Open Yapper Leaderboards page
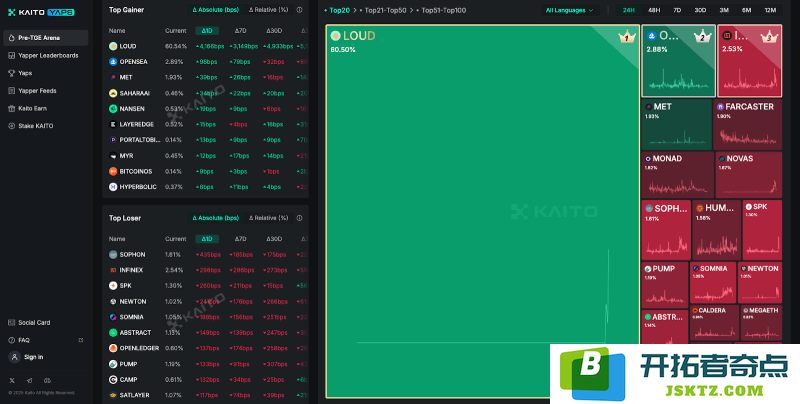The width and height of the screenshot is (800, 404). click(x=43, y=56)
